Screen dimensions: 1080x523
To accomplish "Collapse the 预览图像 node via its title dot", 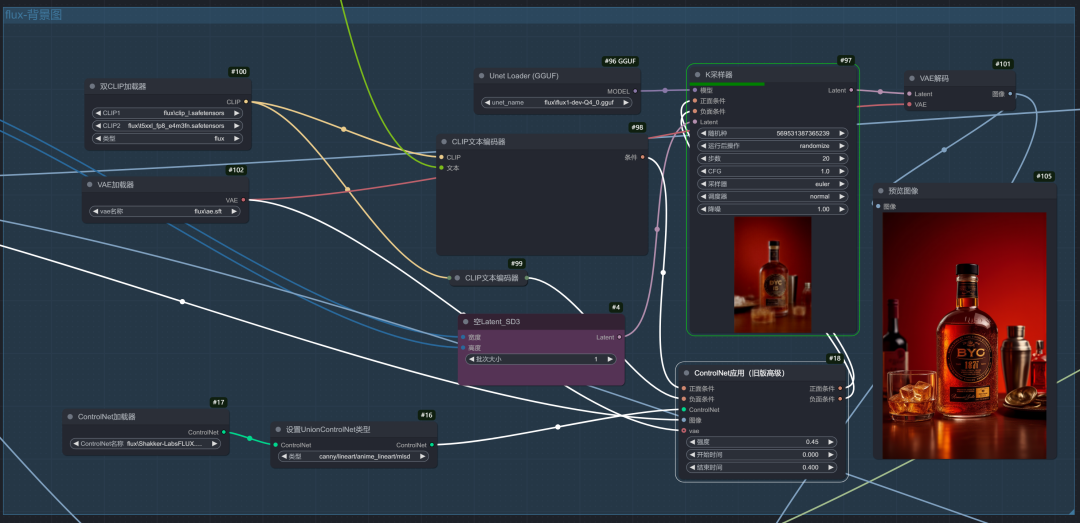I will pyautogui.click(x=880, y=191).
